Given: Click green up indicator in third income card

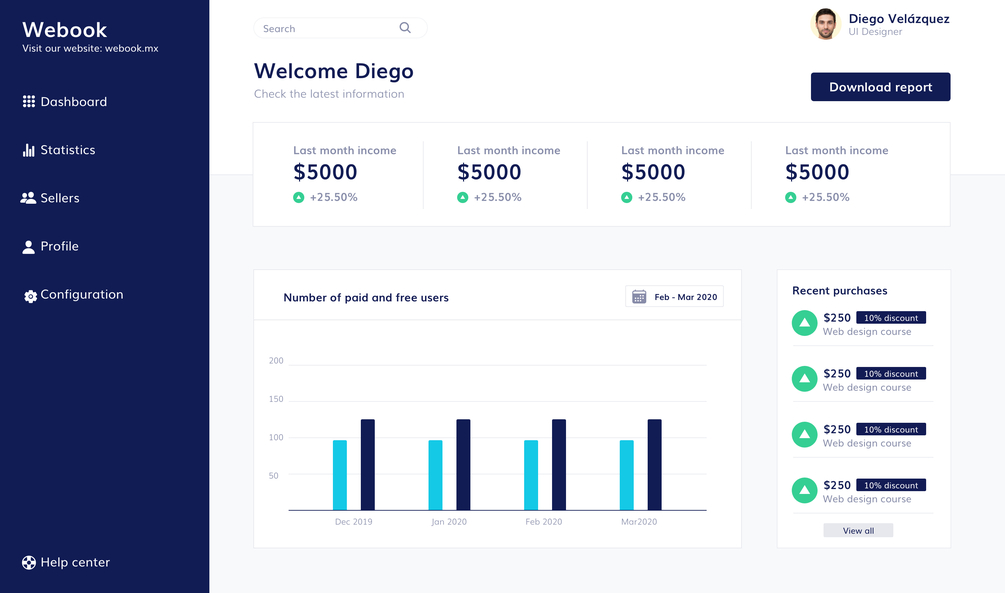Looking at the screenshot, I should (x=627, y=197).
